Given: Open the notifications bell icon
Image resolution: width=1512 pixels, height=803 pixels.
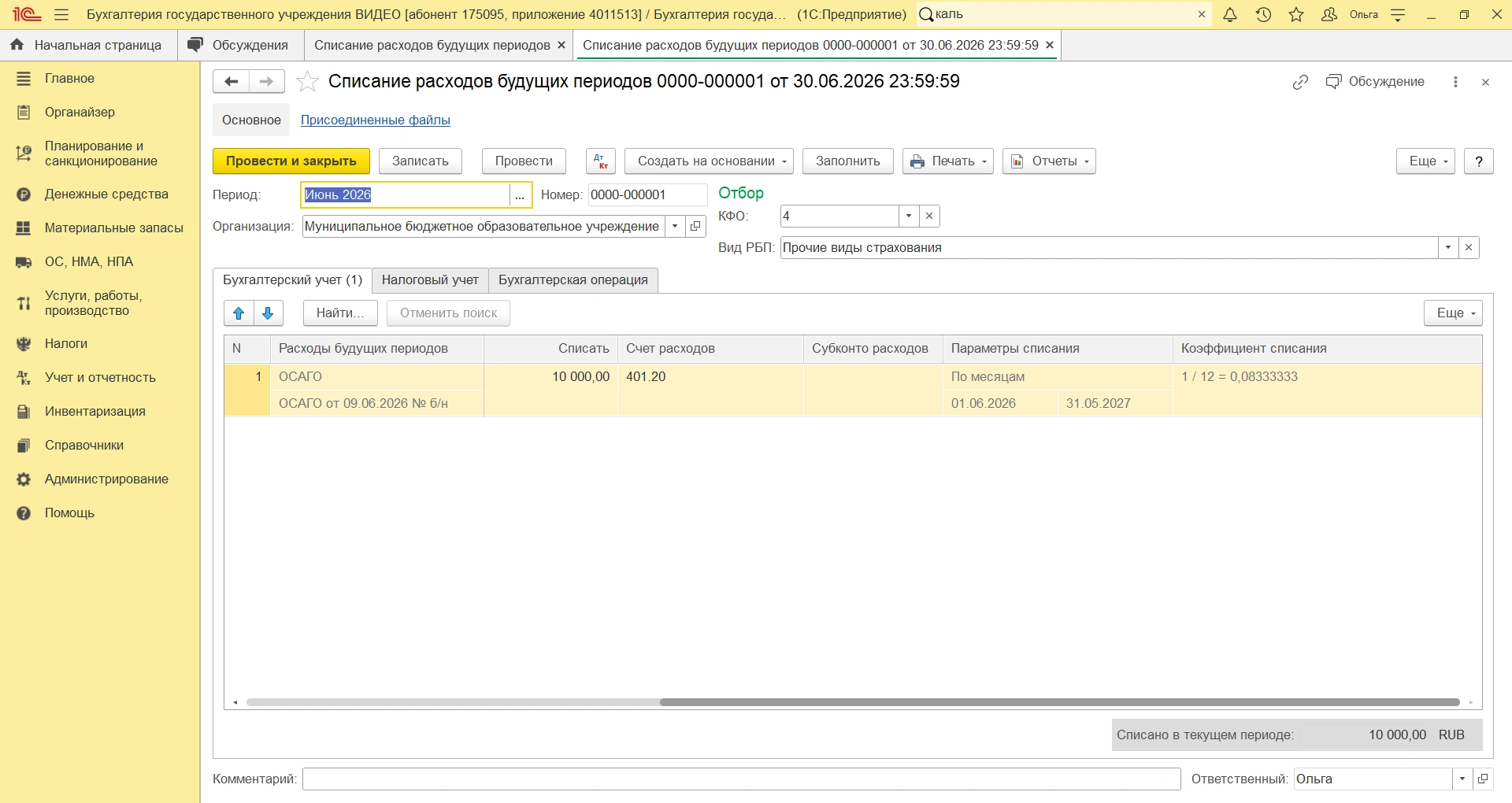Looking at the screenshot, I should click(1230, 15).
